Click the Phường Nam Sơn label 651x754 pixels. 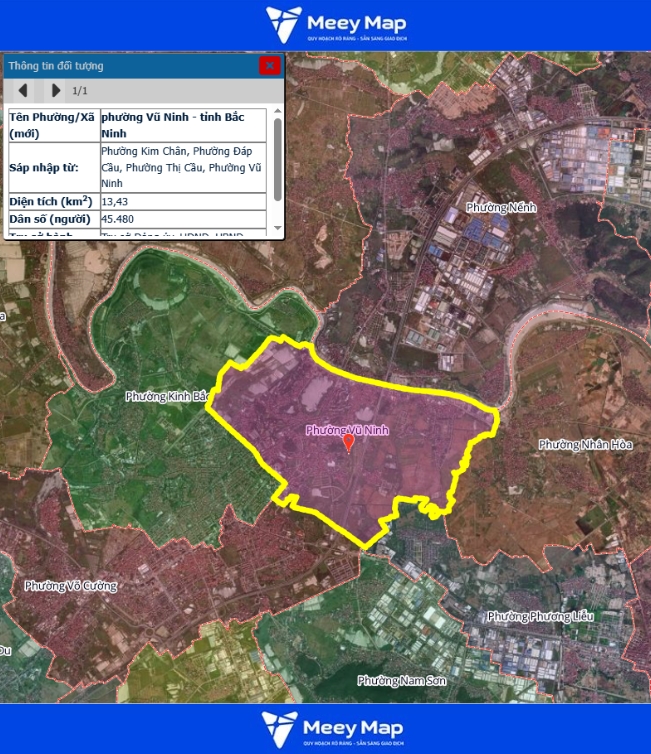coord(402,680)
